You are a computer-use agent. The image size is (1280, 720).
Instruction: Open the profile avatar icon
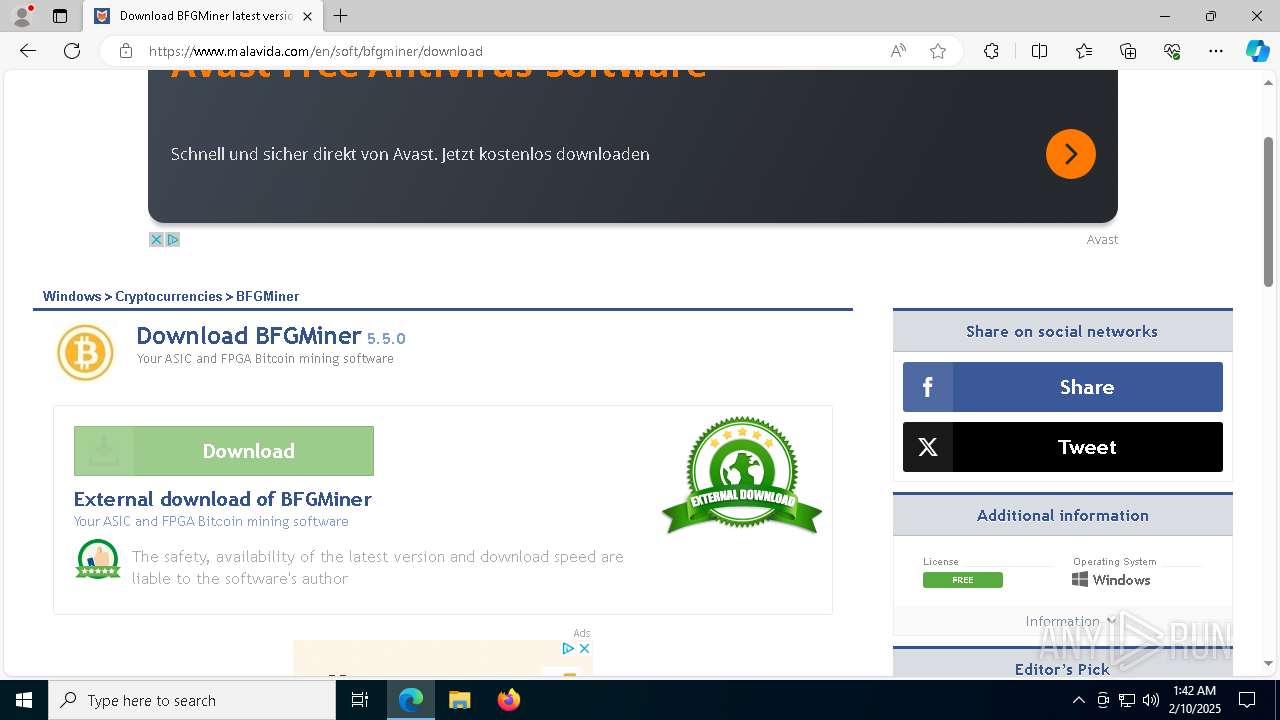click(21, 16)
